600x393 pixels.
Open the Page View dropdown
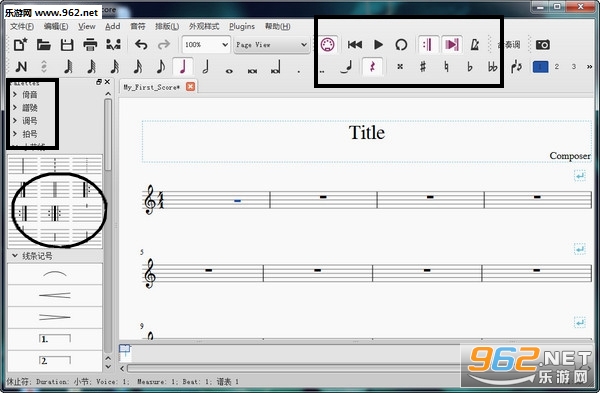click(x=271, y=45)
